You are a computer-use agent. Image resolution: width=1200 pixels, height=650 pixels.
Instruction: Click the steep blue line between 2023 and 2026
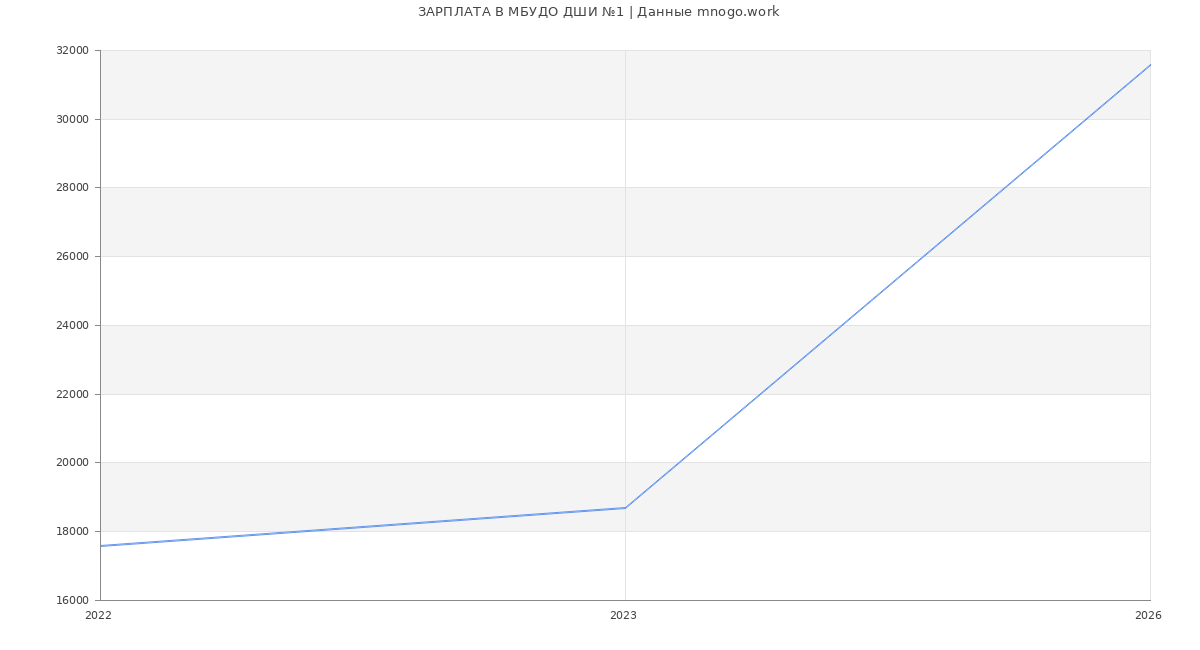pyautogui.click(x=887, y=287)
